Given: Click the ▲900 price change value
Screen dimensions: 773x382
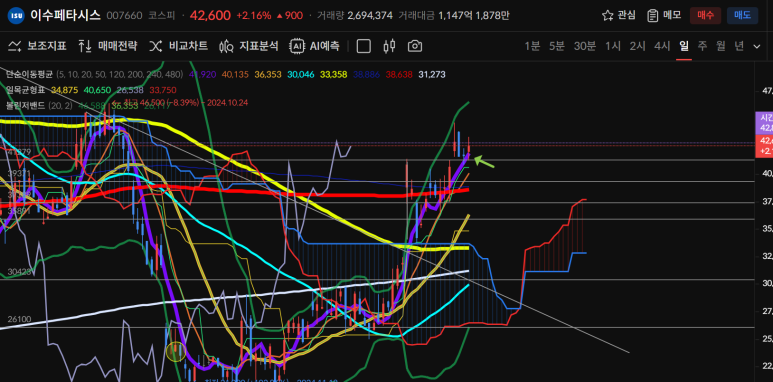Looking at the screenshot, I should click(289, 16).
